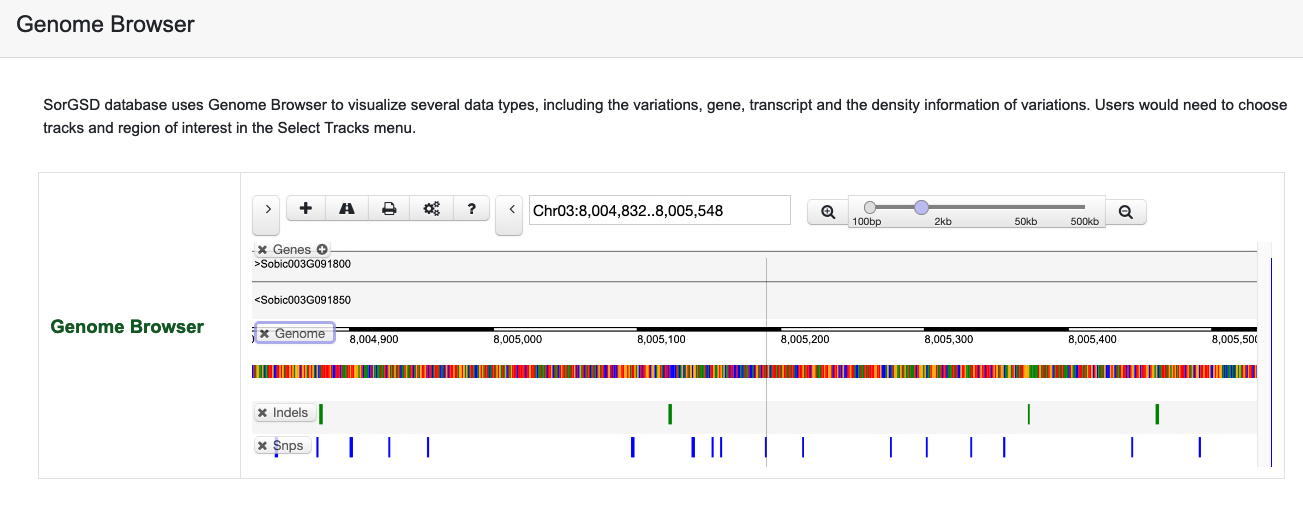
Task: Hide the Indels track with its X
Action: click(x=263, y=413)
